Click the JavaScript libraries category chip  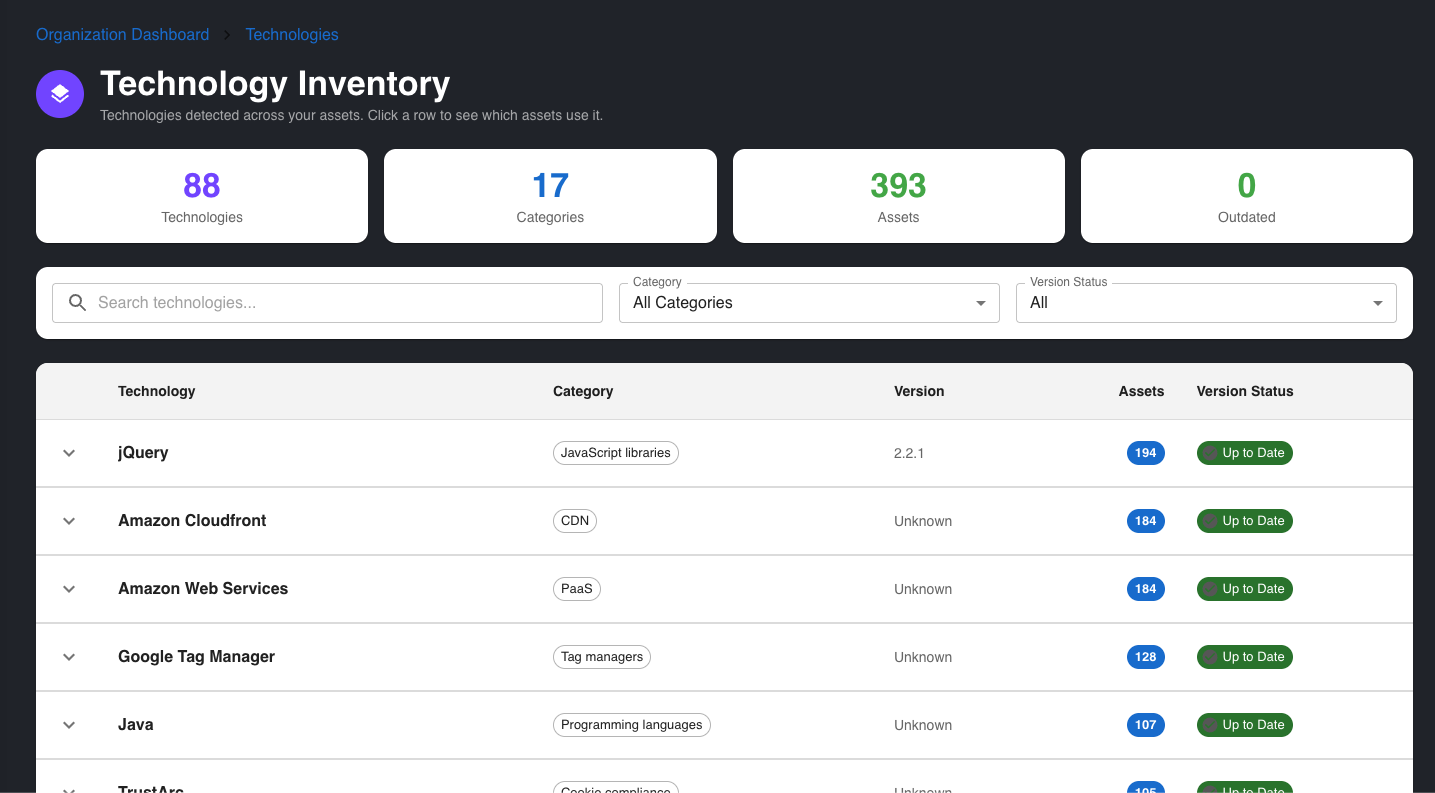[x=615, y=453]
